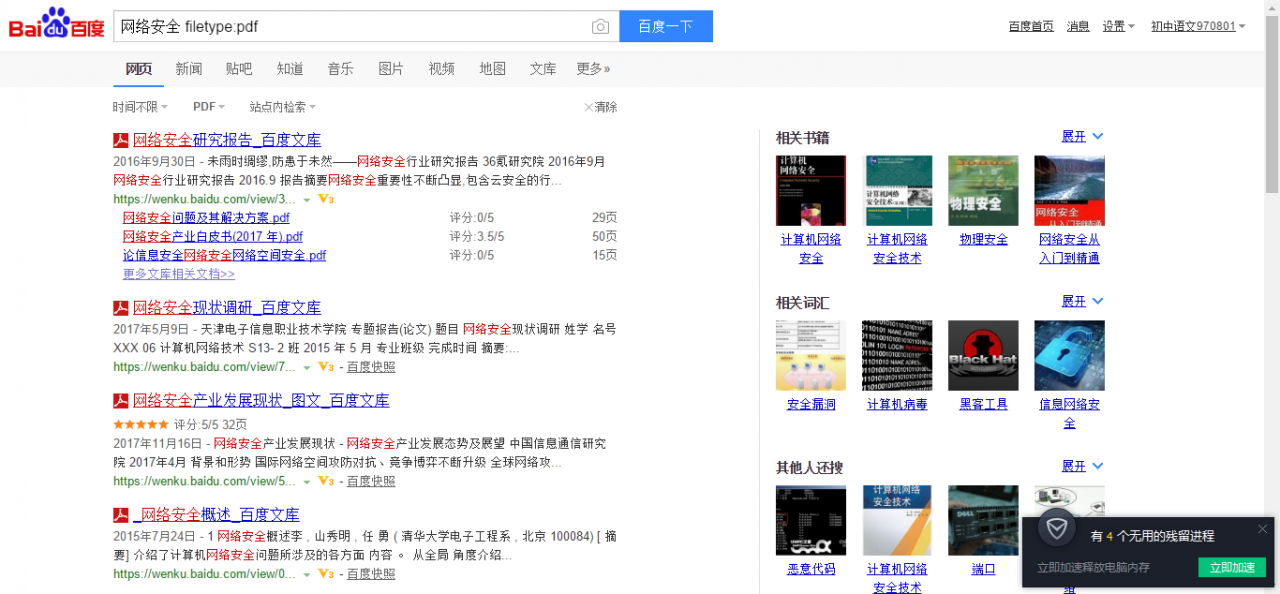Viewport: 1280px width, 594px height.
Task: Open dropdown arrow after 网络安全现状调研 URL
Action: click(307, 368)
